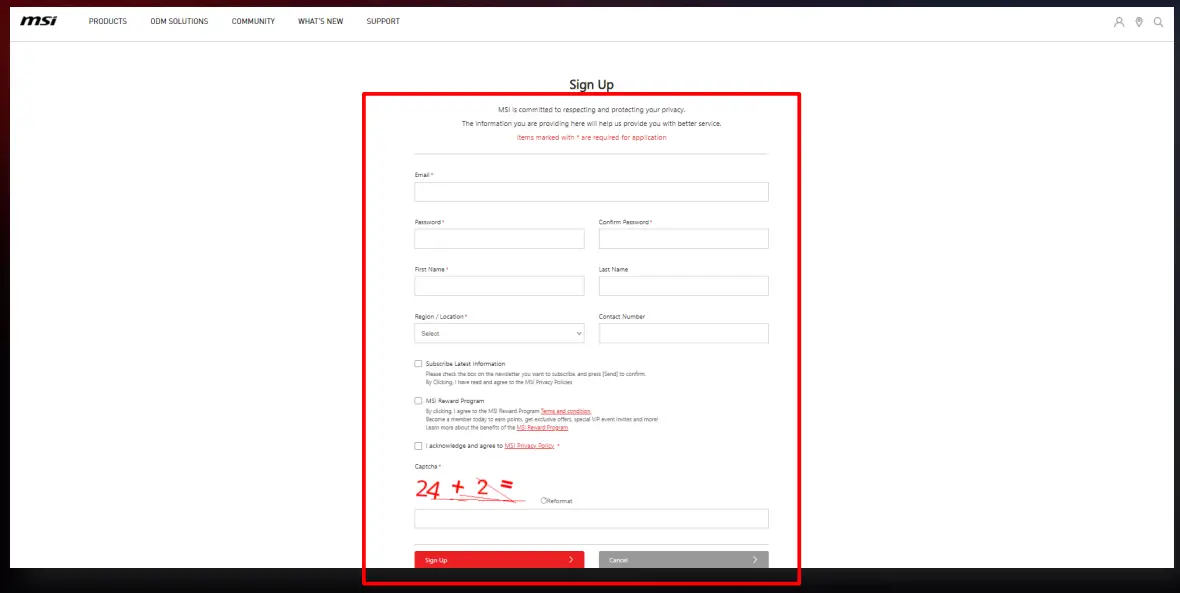Open the ODM SOLUTIONS menu
The image size is (1180, 593).
[179, 21]
